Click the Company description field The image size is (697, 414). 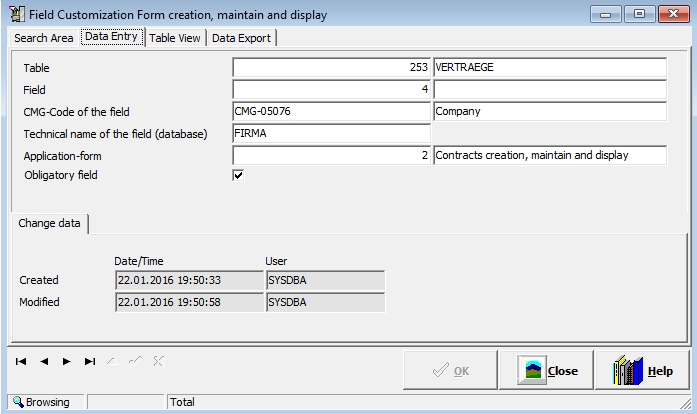click(549, 112)
